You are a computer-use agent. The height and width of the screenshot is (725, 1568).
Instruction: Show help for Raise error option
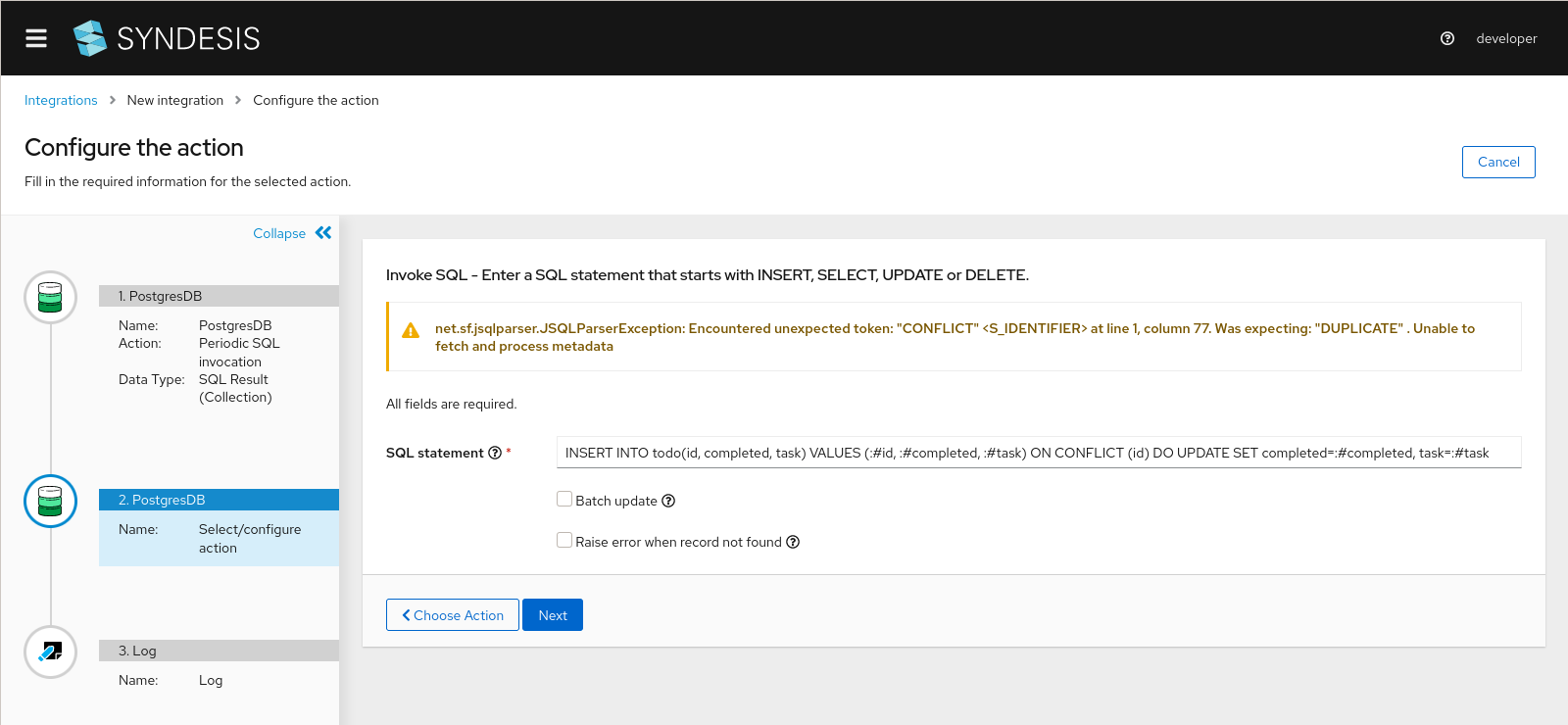[793, 542]
